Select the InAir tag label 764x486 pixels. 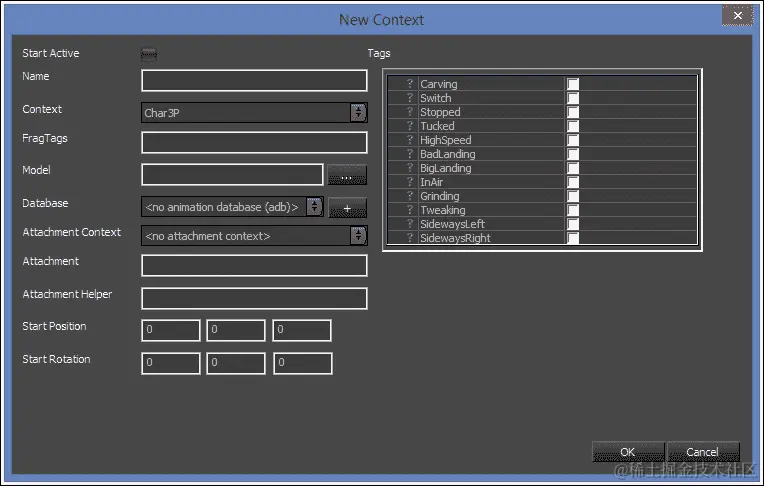pyautogui.click(x=432, y=182)
